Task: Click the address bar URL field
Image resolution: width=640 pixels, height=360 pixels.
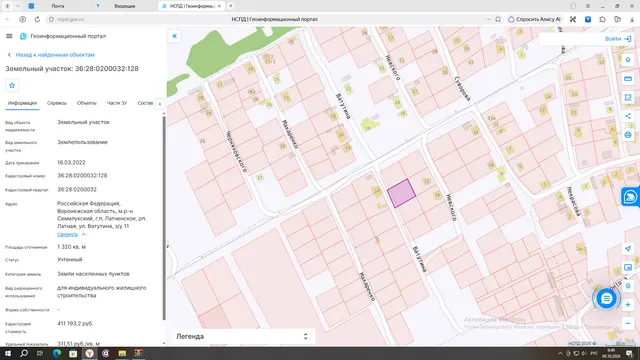Action: coord(274,19)
